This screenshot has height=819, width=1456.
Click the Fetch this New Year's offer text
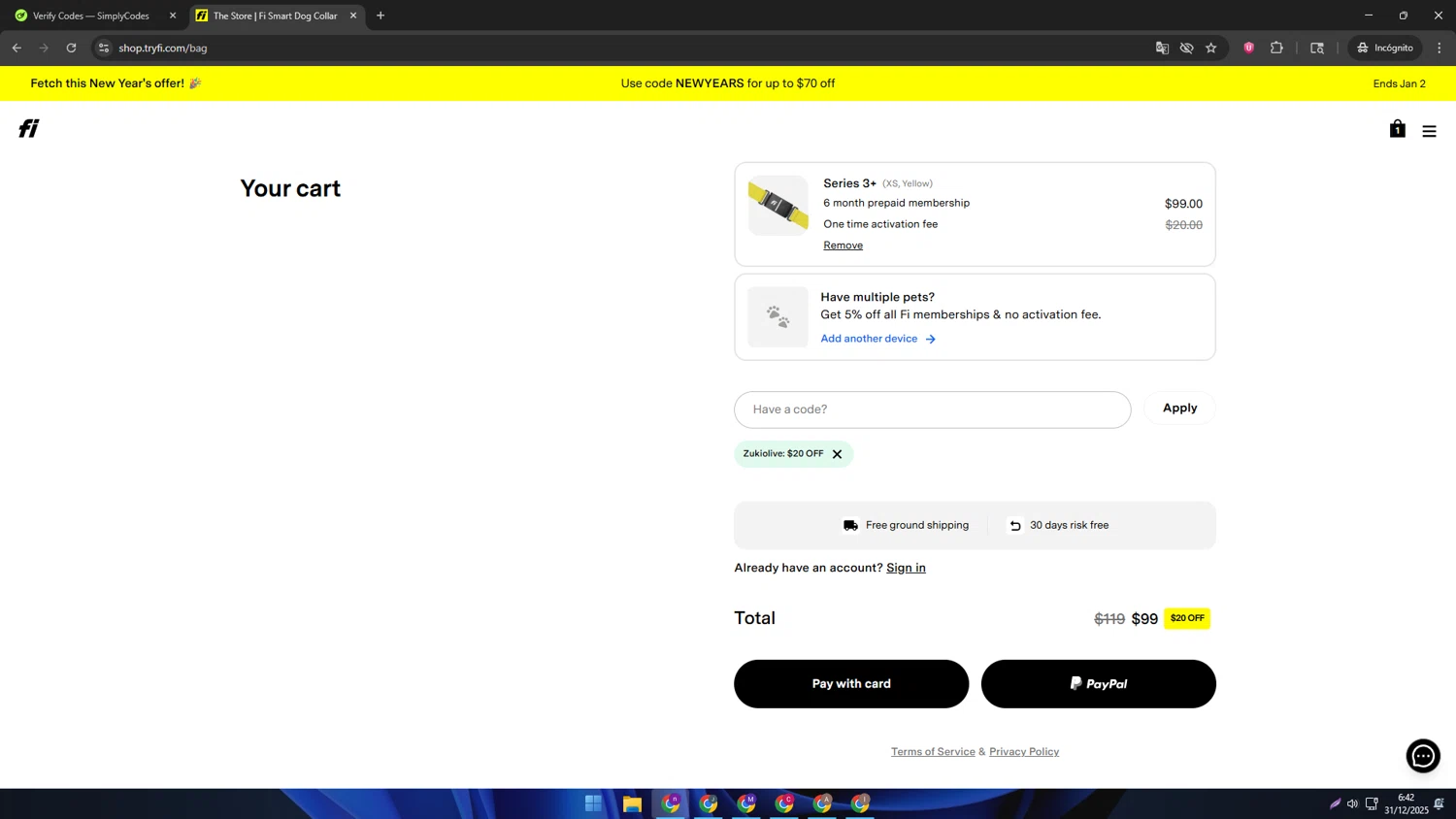[116, 83]
